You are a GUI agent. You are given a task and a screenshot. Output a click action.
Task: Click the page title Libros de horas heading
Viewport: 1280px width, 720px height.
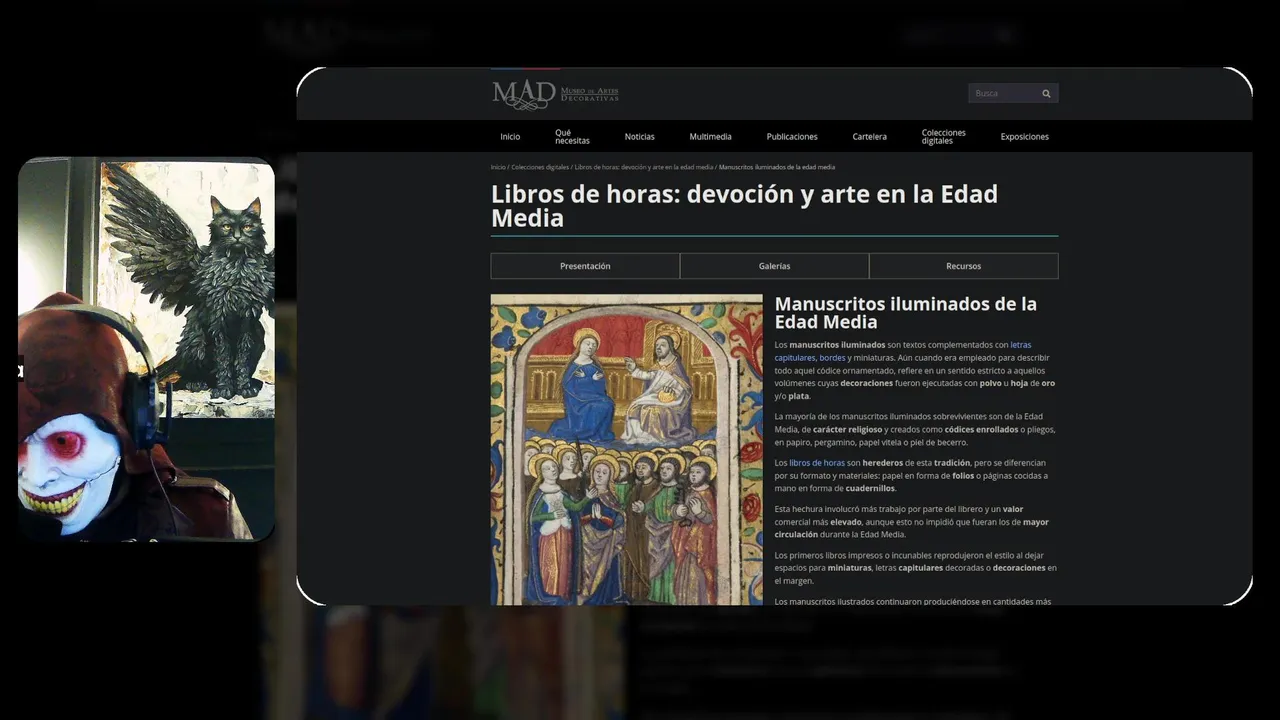point(744,206)
